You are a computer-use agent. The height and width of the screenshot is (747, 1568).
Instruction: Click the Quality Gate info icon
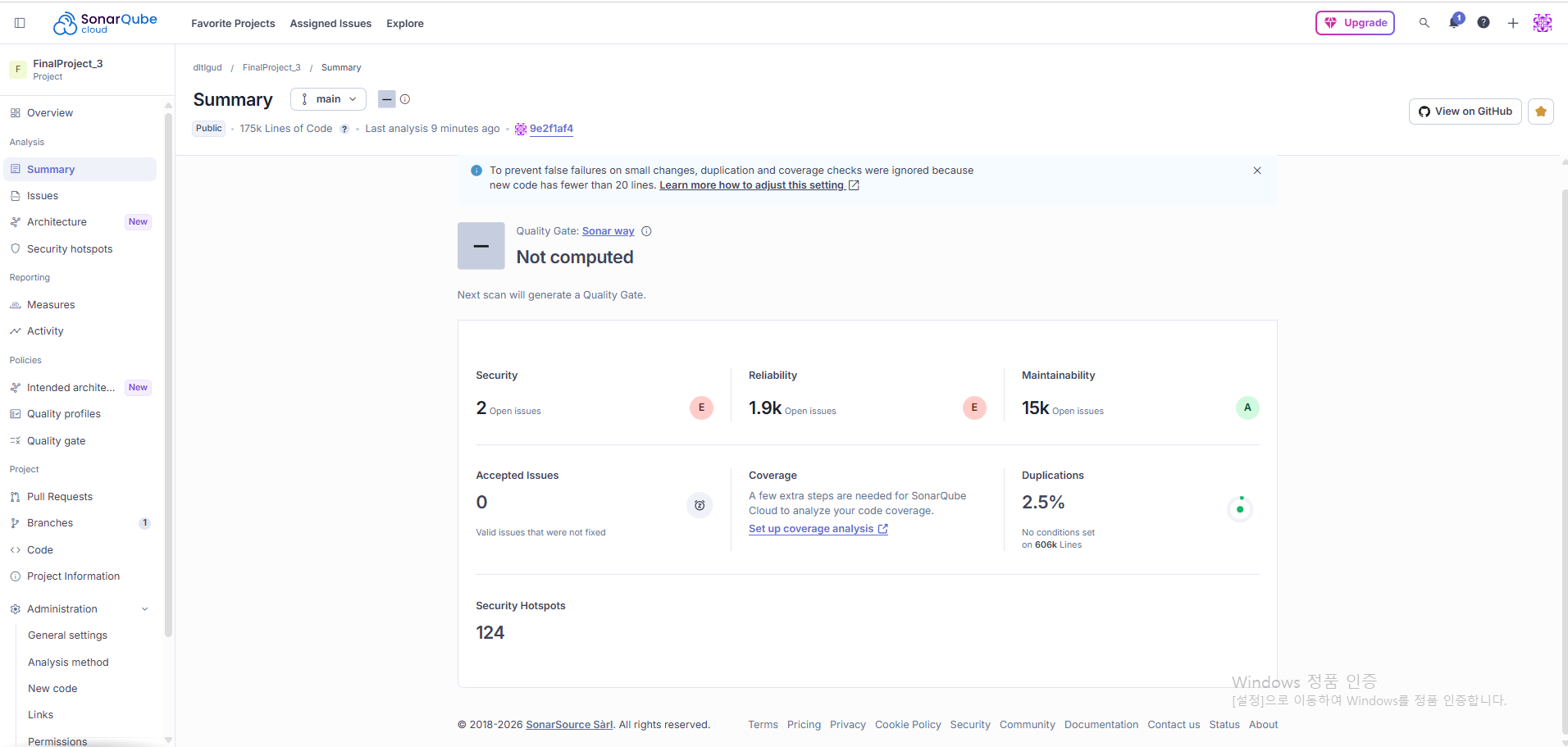[646, 231]
